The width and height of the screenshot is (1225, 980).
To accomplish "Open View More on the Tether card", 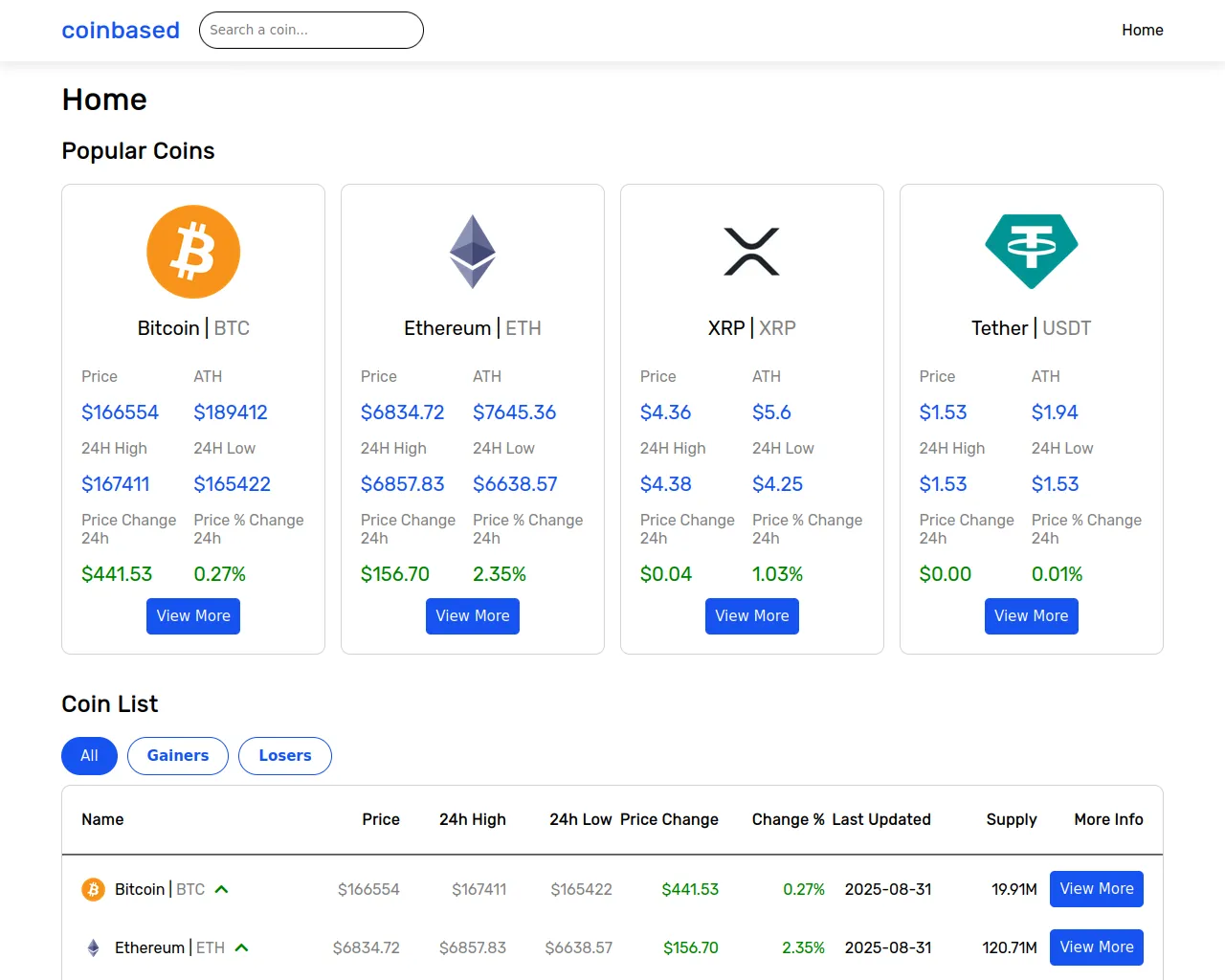I will [1032, 615].
